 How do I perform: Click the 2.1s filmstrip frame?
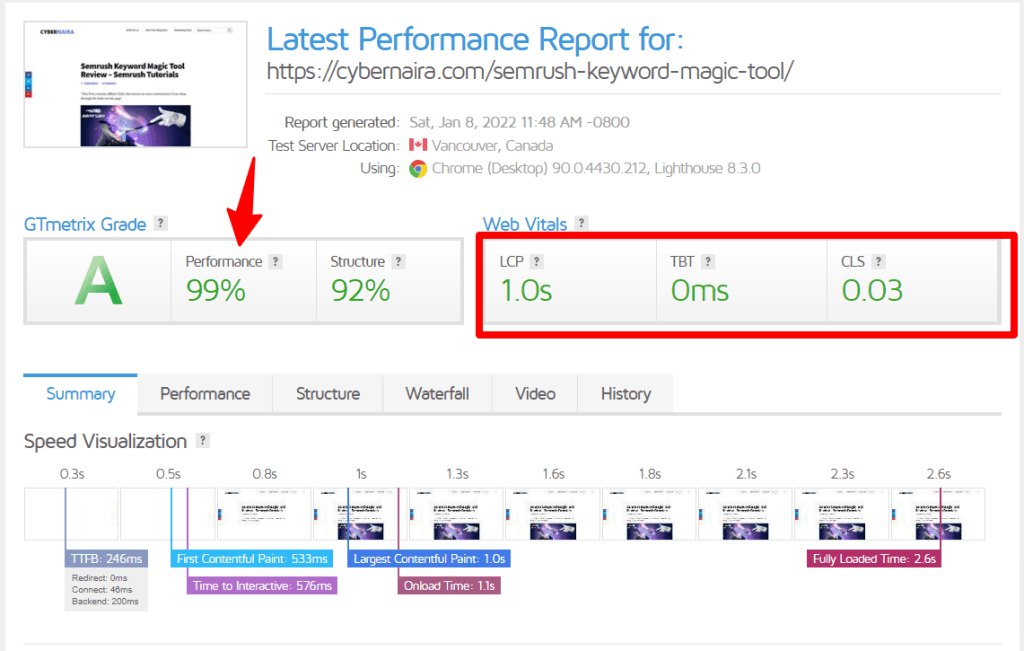(x=745, y=514)
